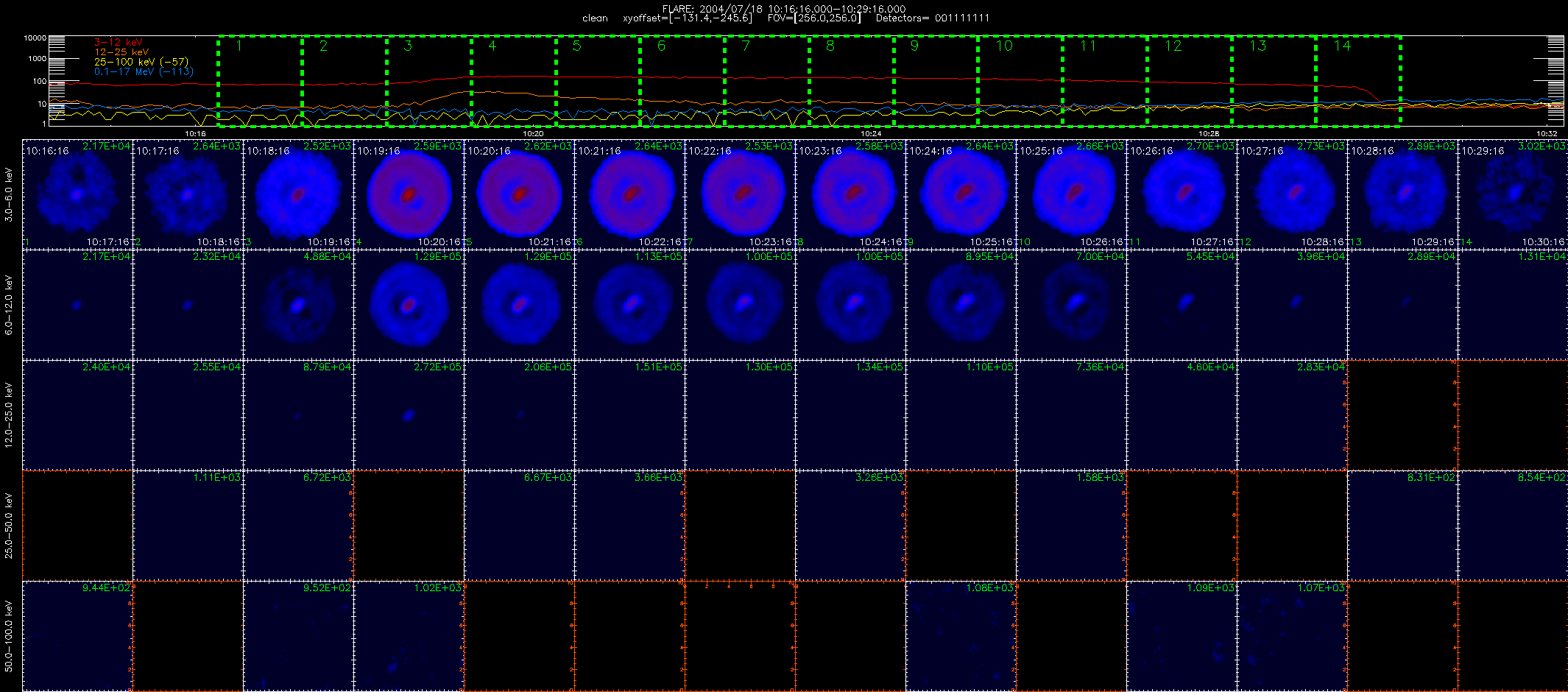Viewport: 1568px width, 692px height.
Task: Open the 3-6 keV image starting 10:29:16
Action: pyautogui.click(x=1513, y=194)
